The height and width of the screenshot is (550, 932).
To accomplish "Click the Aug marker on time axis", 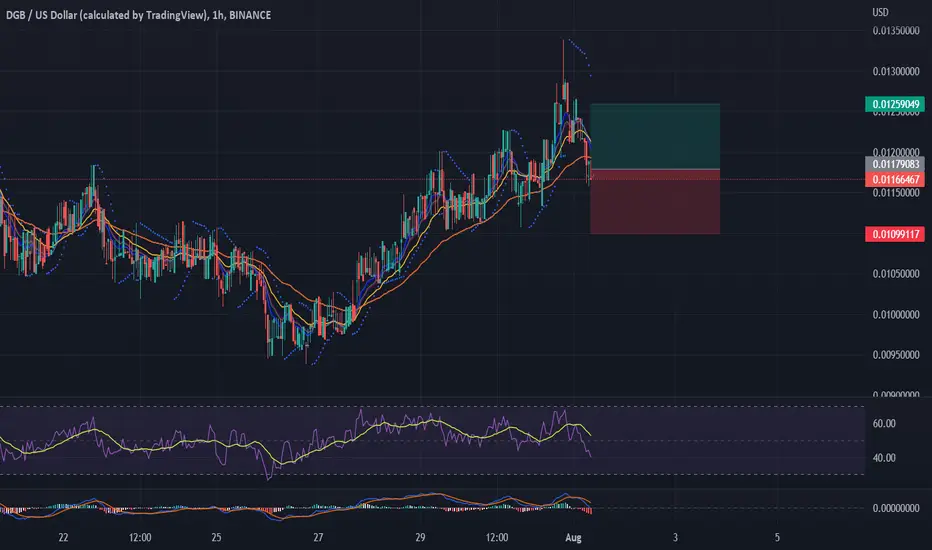I will [573, 538].
